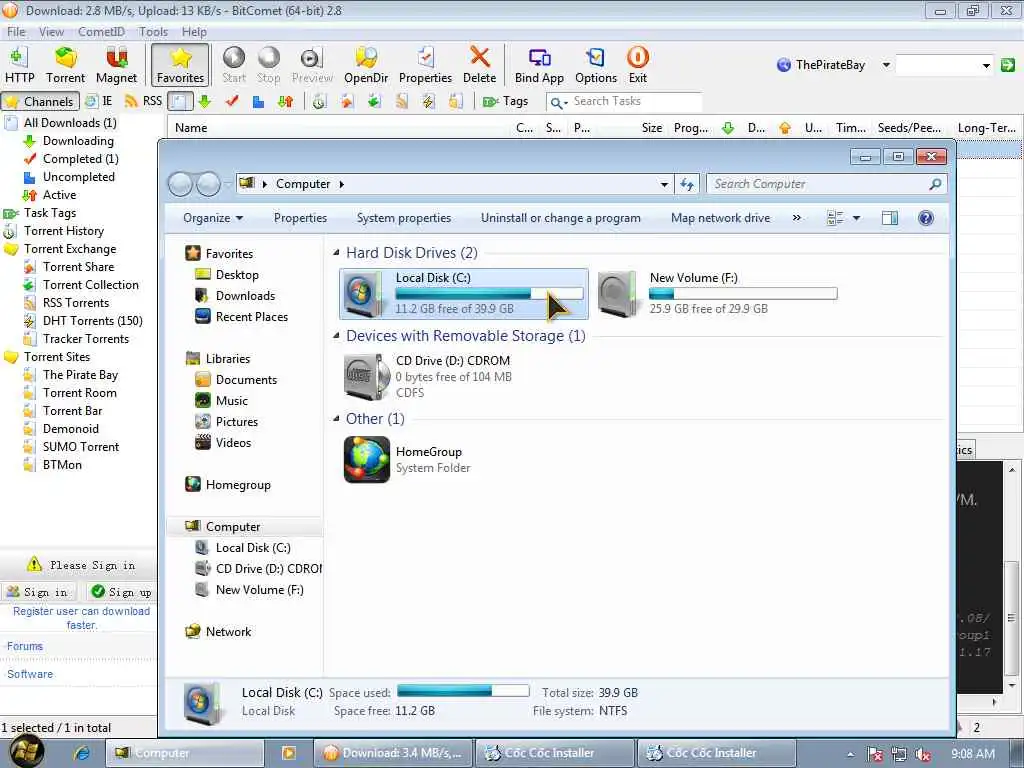1024x768 pixels.
Task: Show more Explorer toolbar commands chevron
Action: pyautogui.click(x=796, y=218)
